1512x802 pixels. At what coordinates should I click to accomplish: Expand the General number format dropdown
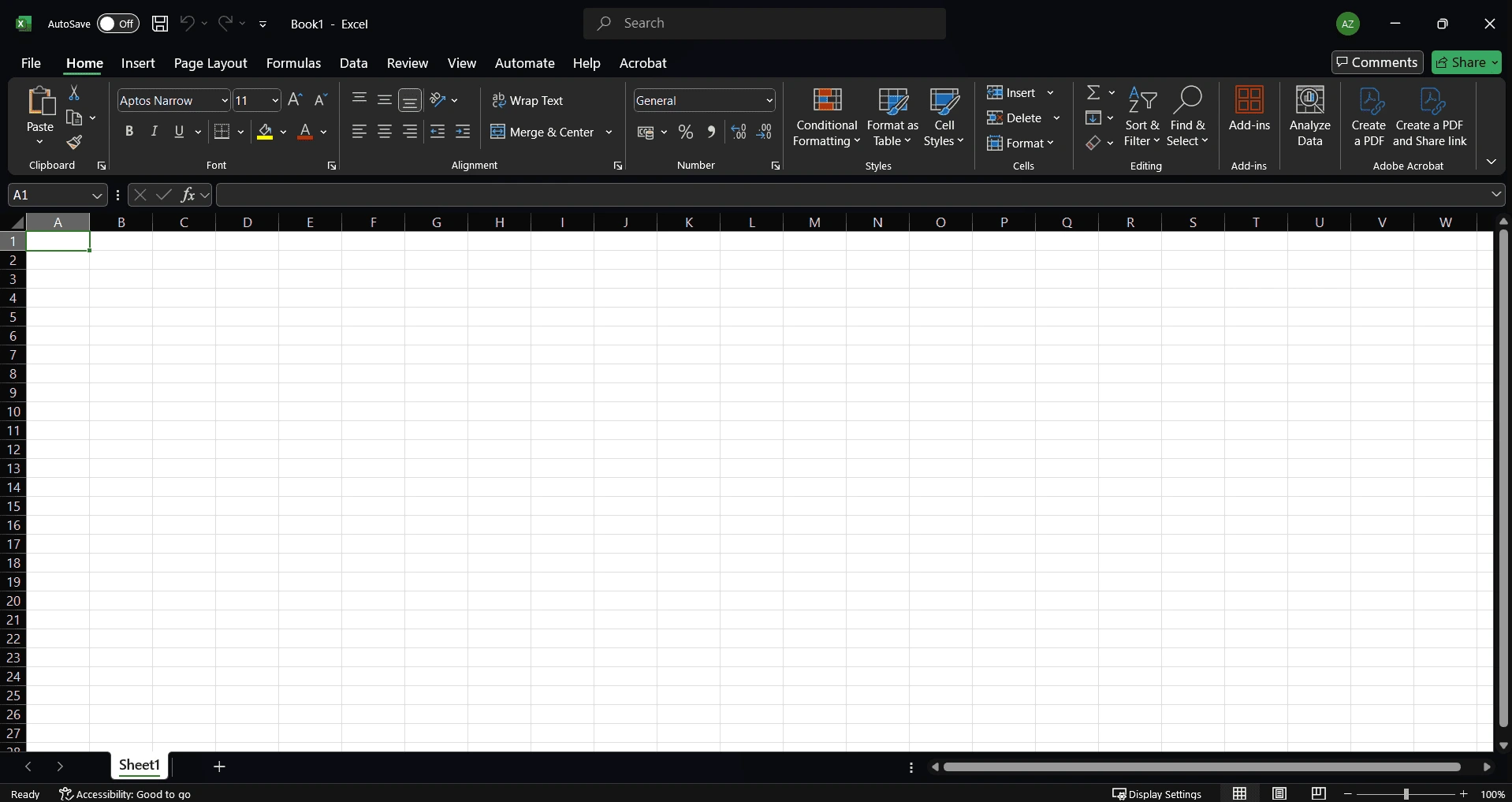pyautogui.click(x=769, y=101)
